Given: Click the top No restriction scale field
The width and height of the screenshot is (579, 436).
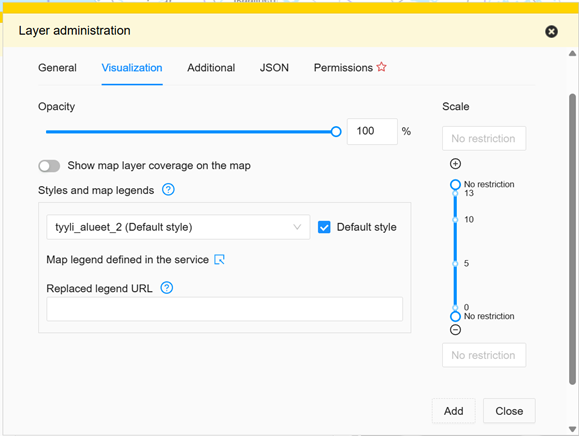Looking at the screenshot, I should coord(484,138).
